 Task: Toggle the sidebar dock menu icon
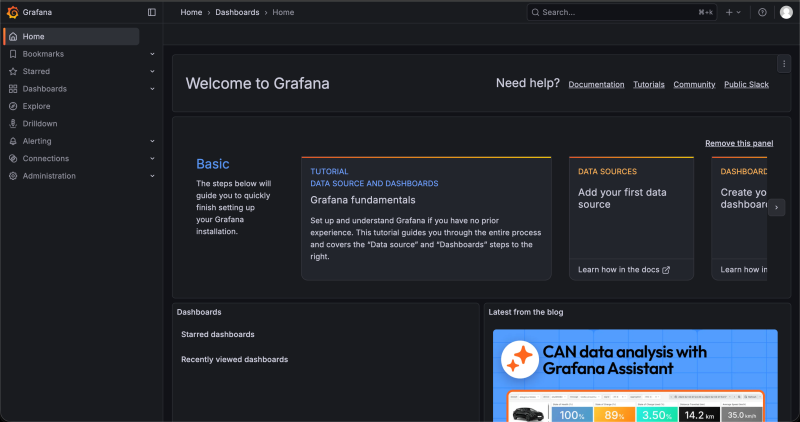[152, 12]
